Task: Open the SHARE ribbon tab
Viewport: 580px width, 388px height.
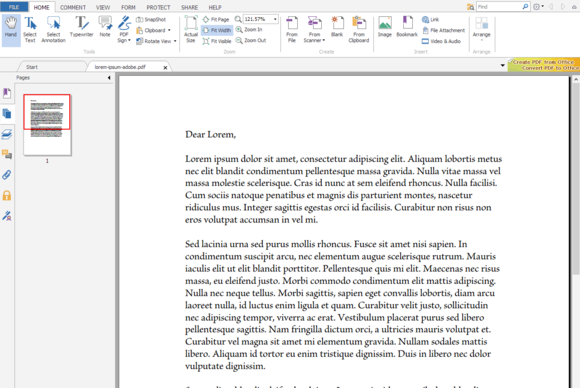Action: (x=189, y=7)
